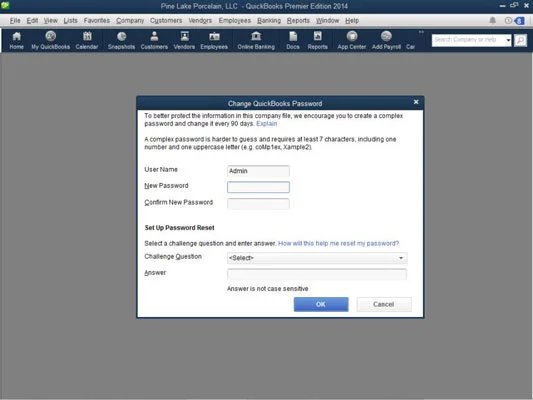Image resolution: width=533 pixels, height=400 pixels.
Task: Click the Answer input field
Action: pos(317,274)
